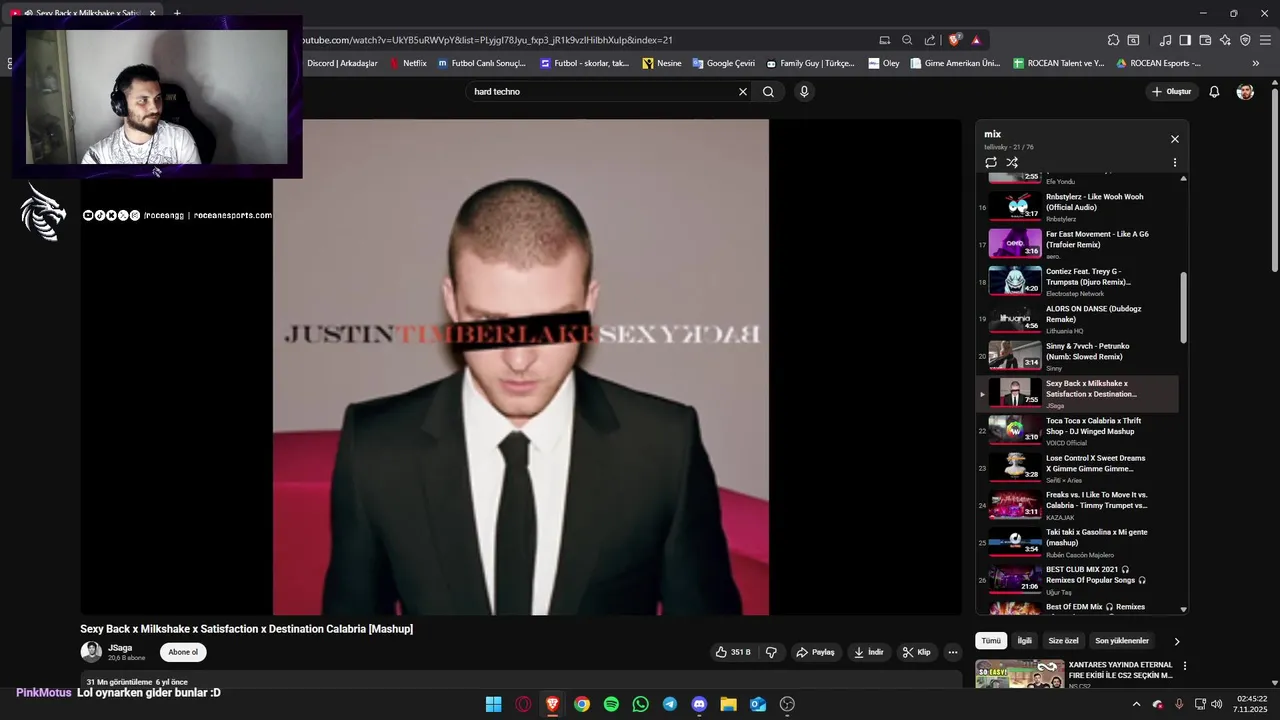
Task: Click the zoom magnifier icon in address bar
Action: (907, 40)
